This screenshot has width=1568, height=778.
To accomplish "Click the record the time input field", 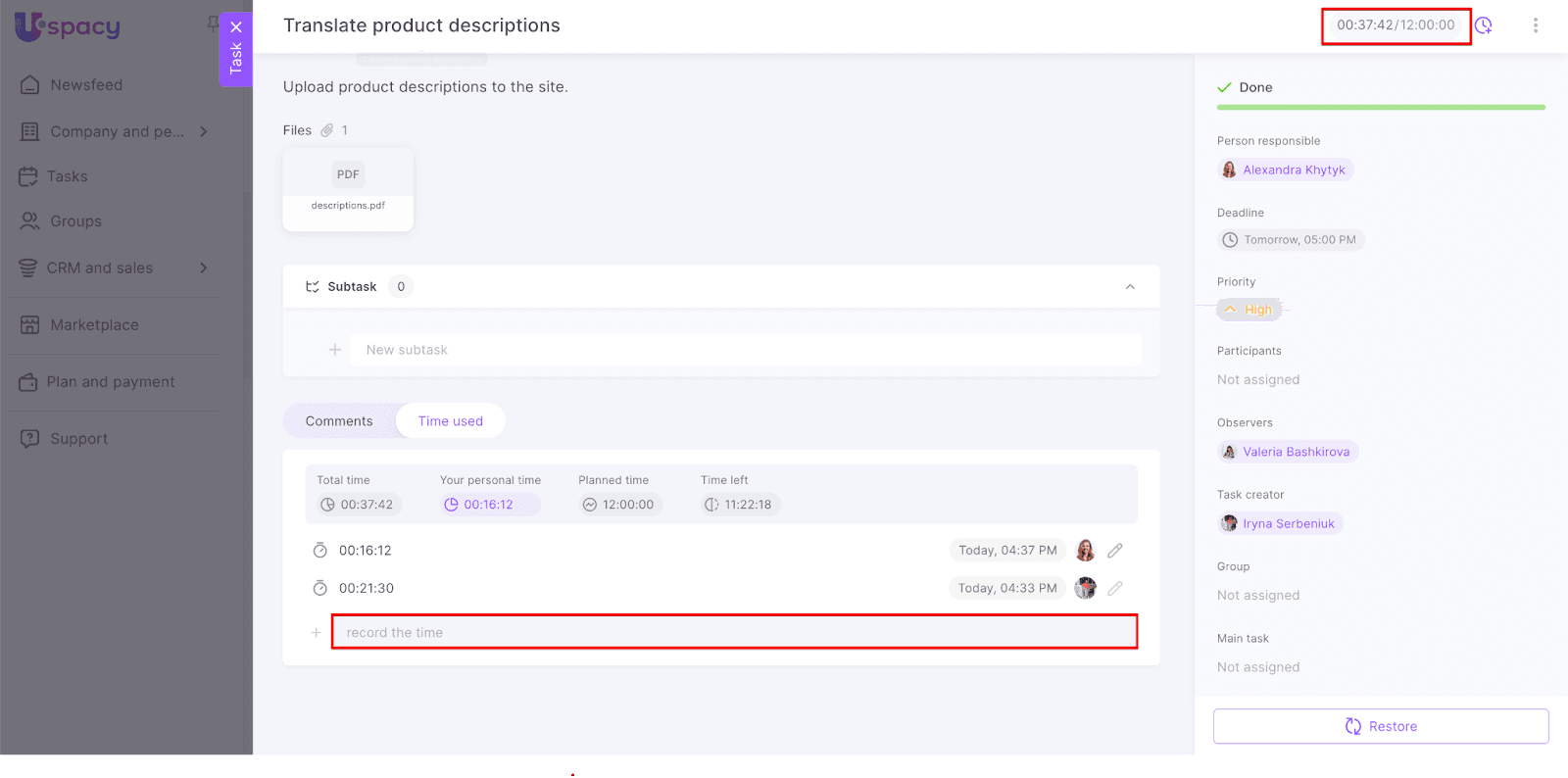I will (x=734, y=633).
